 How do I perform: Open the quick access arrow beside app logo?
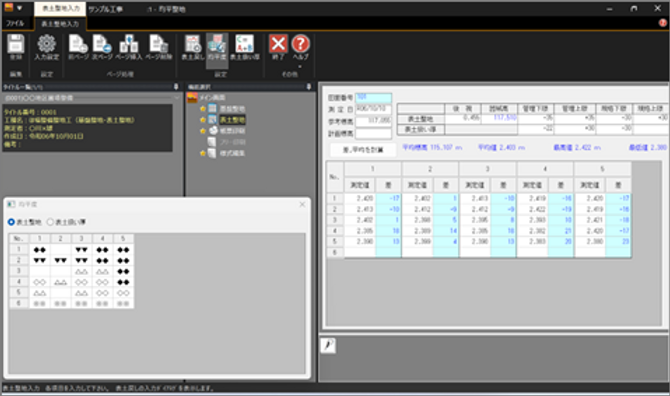click(x=19, y=8)
